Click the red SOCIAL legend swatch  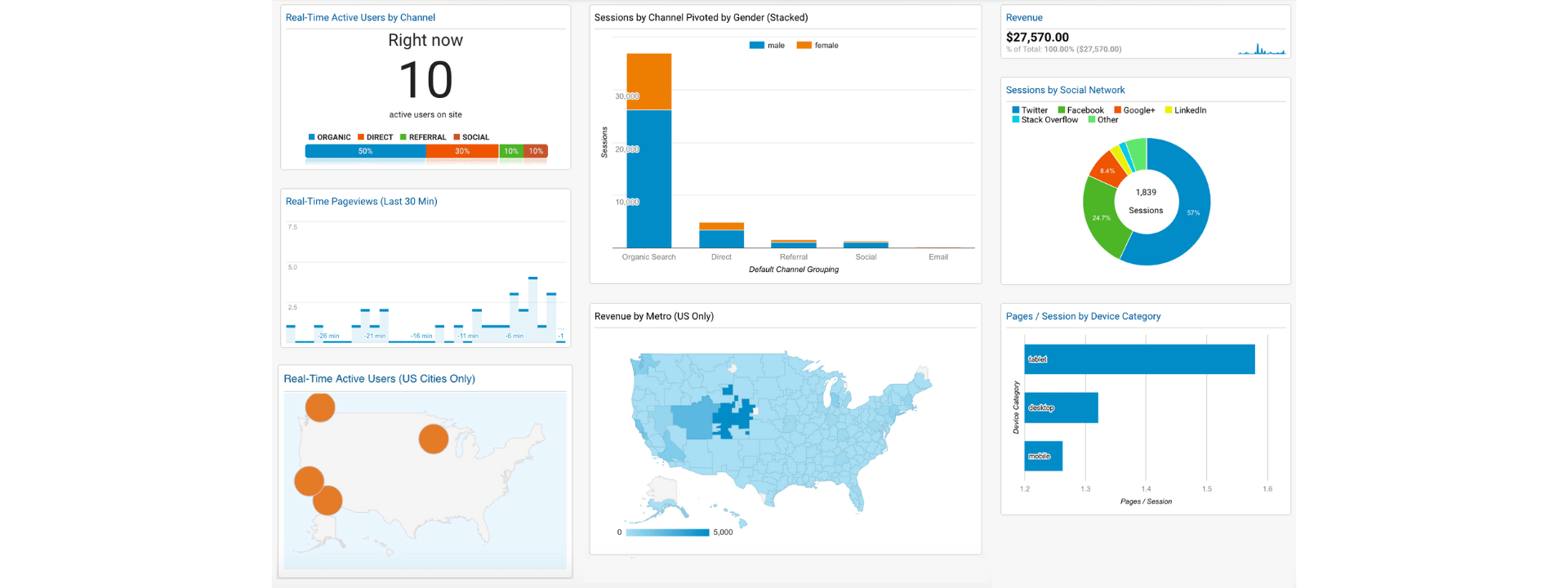[457, 137]
